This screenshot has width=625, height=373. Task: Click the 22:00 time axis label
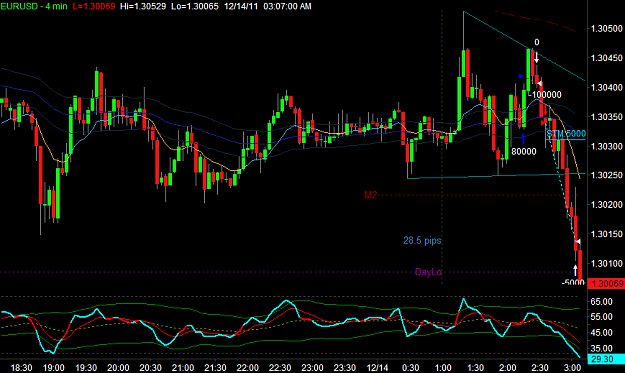(x=248, y=367)
